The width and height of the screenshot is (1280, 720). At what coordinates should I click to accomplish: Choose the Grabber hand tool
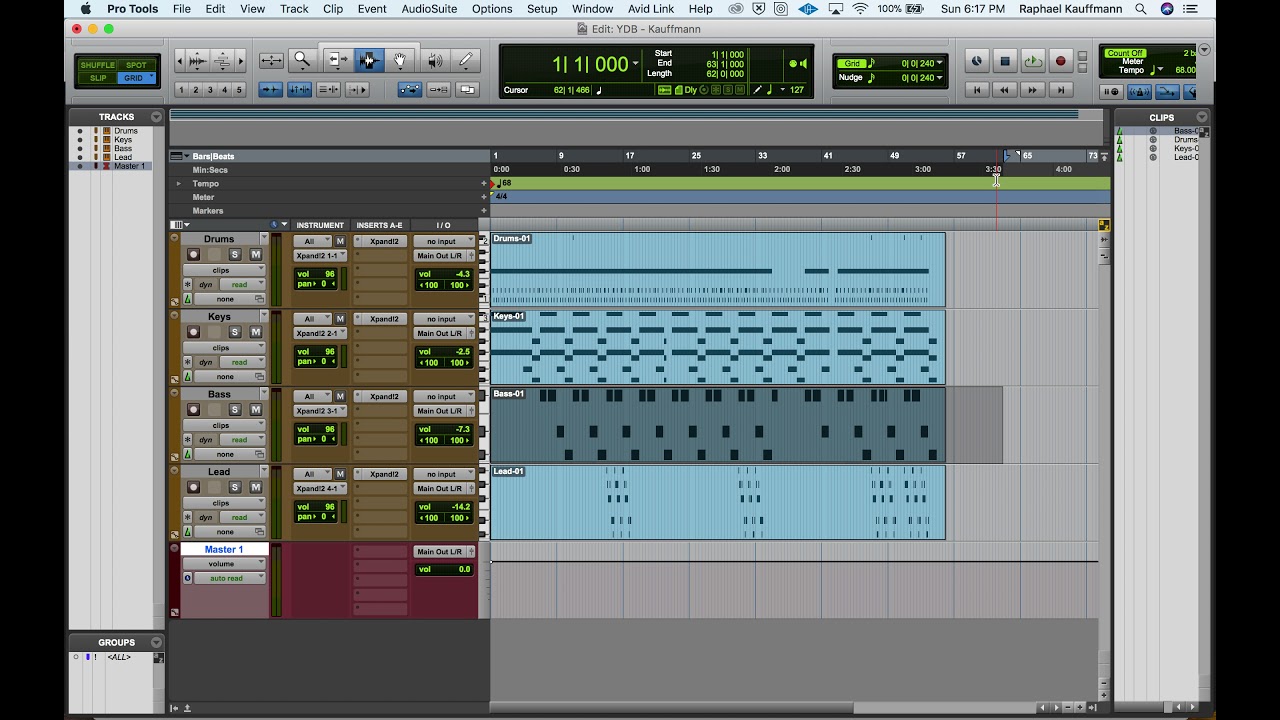[x=399, y=61]
